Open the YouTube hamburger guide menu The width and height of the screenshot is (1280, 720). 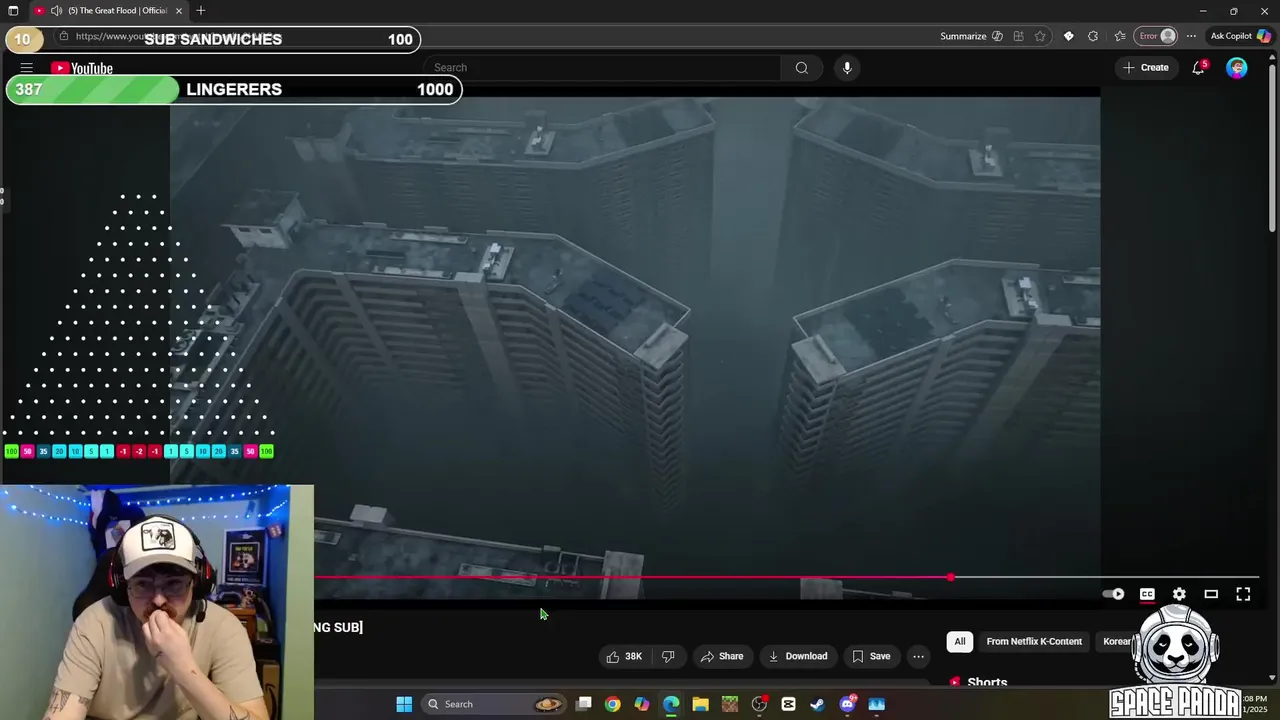pos(27,68)
